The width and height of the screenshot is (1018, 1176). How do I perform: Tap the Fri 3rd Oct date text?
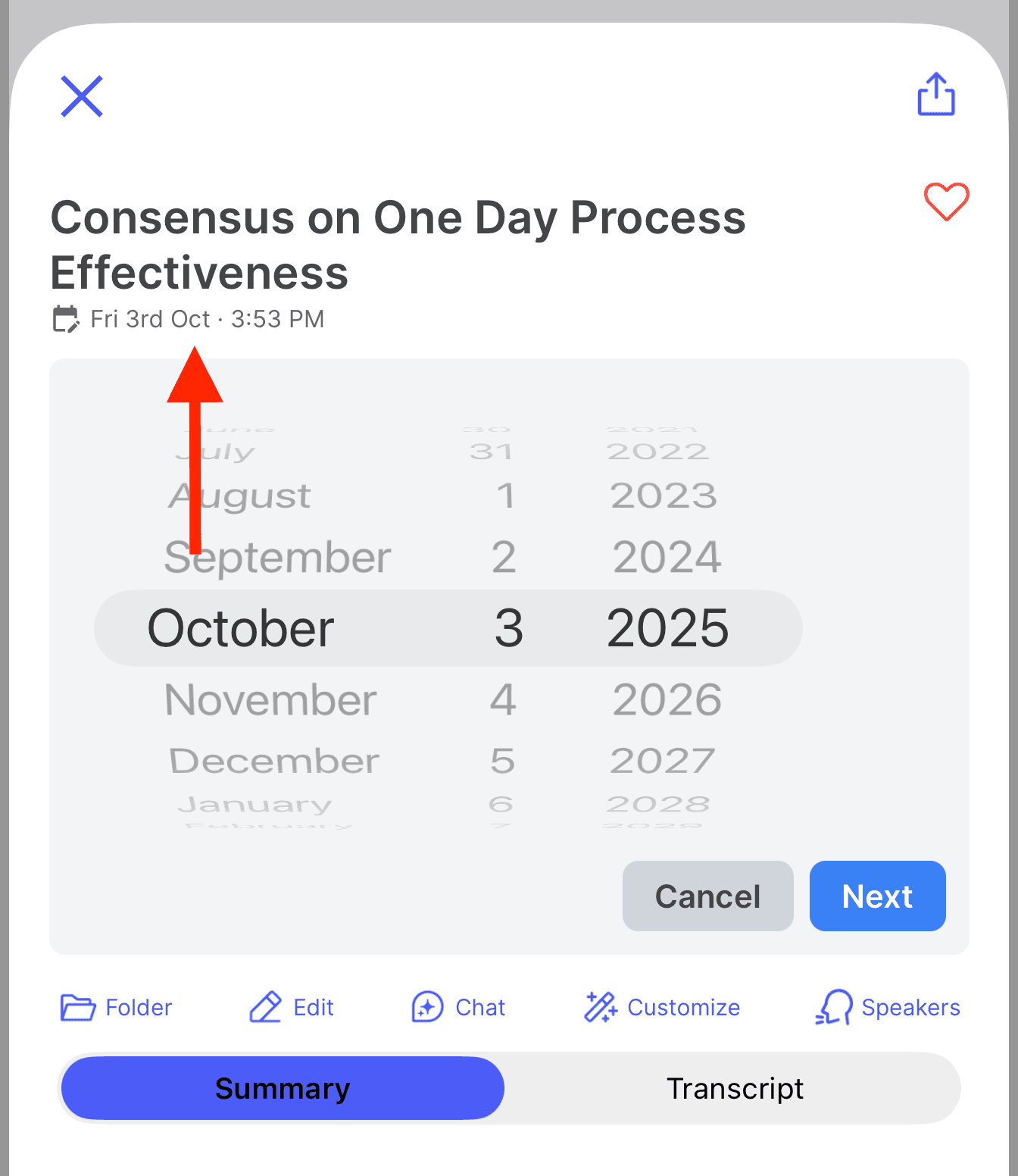(x=150, y=319)
